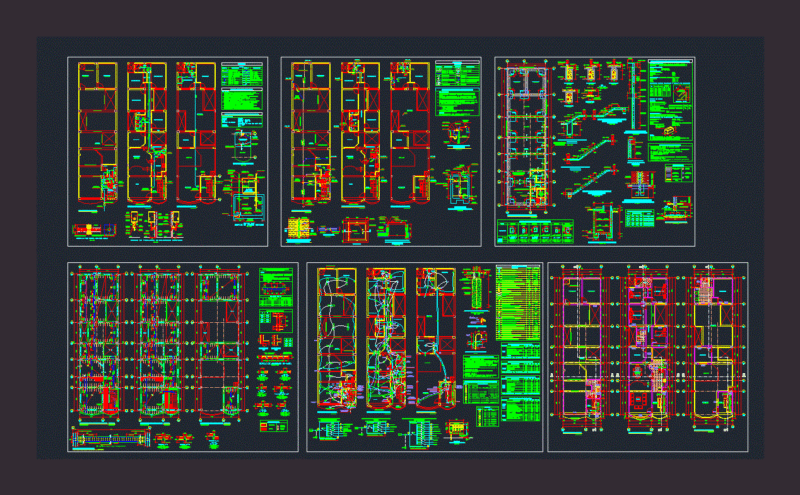
Task: Click the green column schedule table below the foundation plan
Action: (535, 231)
